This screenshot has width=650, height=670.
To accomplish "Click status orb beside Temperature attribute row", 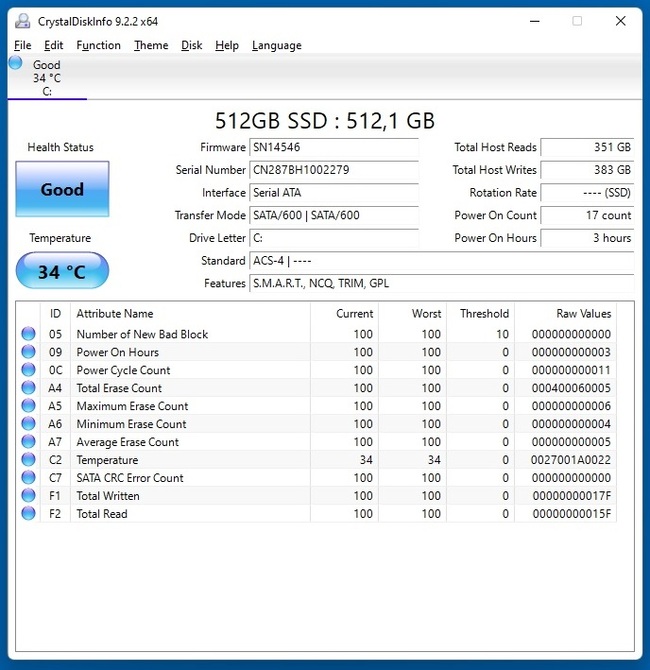I will (x=29, y=460).
